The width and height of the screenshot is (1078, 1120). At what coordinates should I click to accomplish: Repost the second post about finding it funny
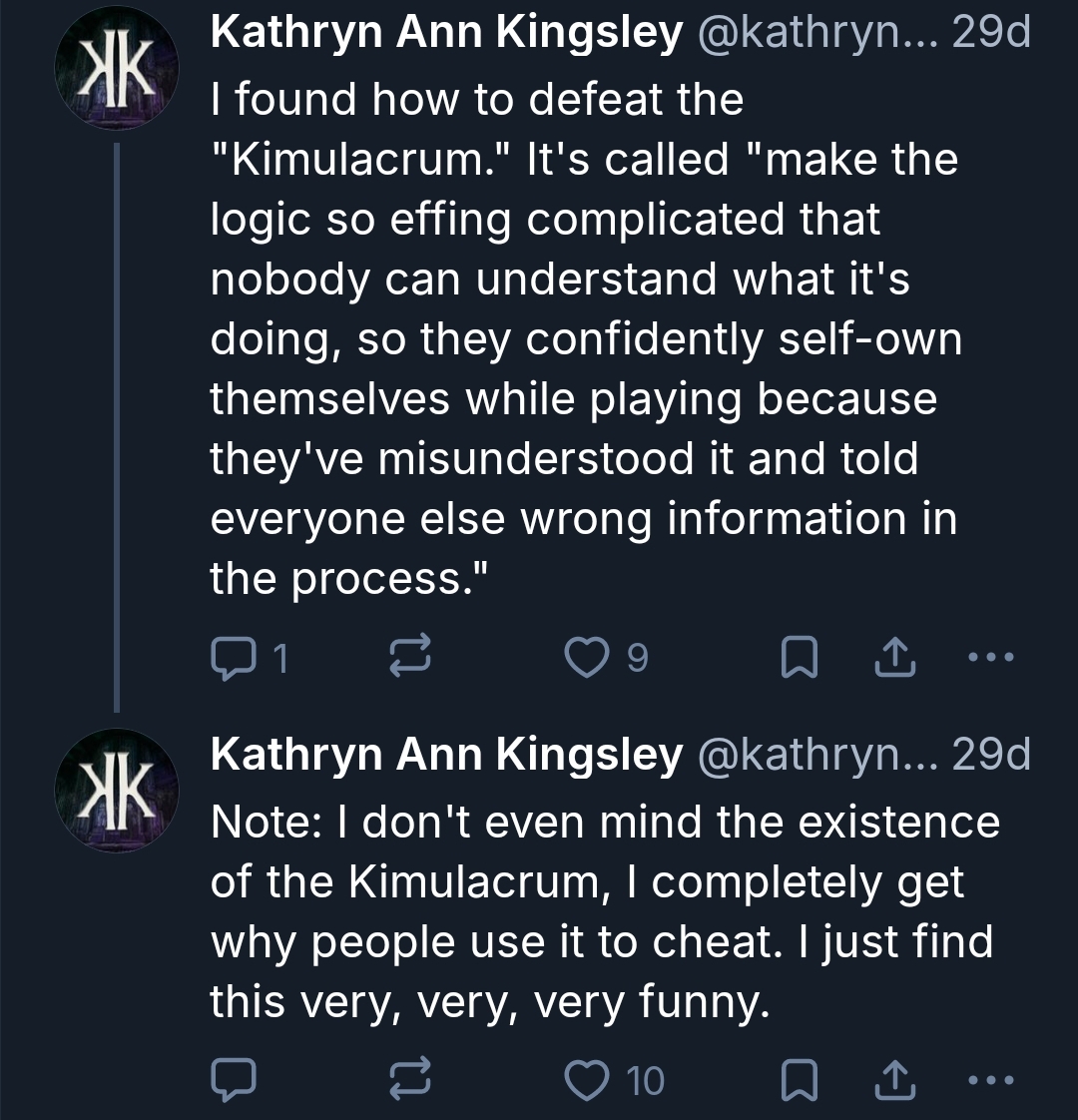(410, 1078)
